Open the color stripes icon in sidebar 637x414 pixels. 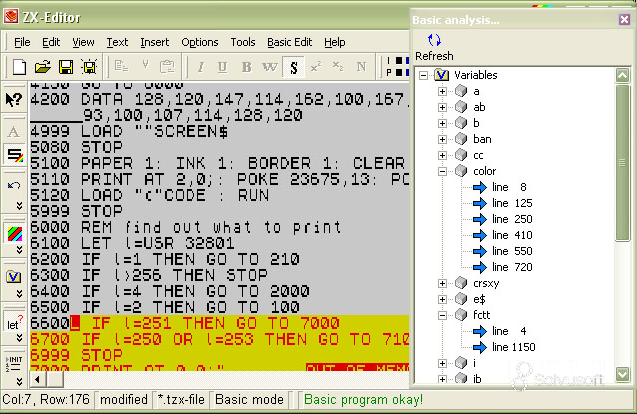tap(15, 234)
